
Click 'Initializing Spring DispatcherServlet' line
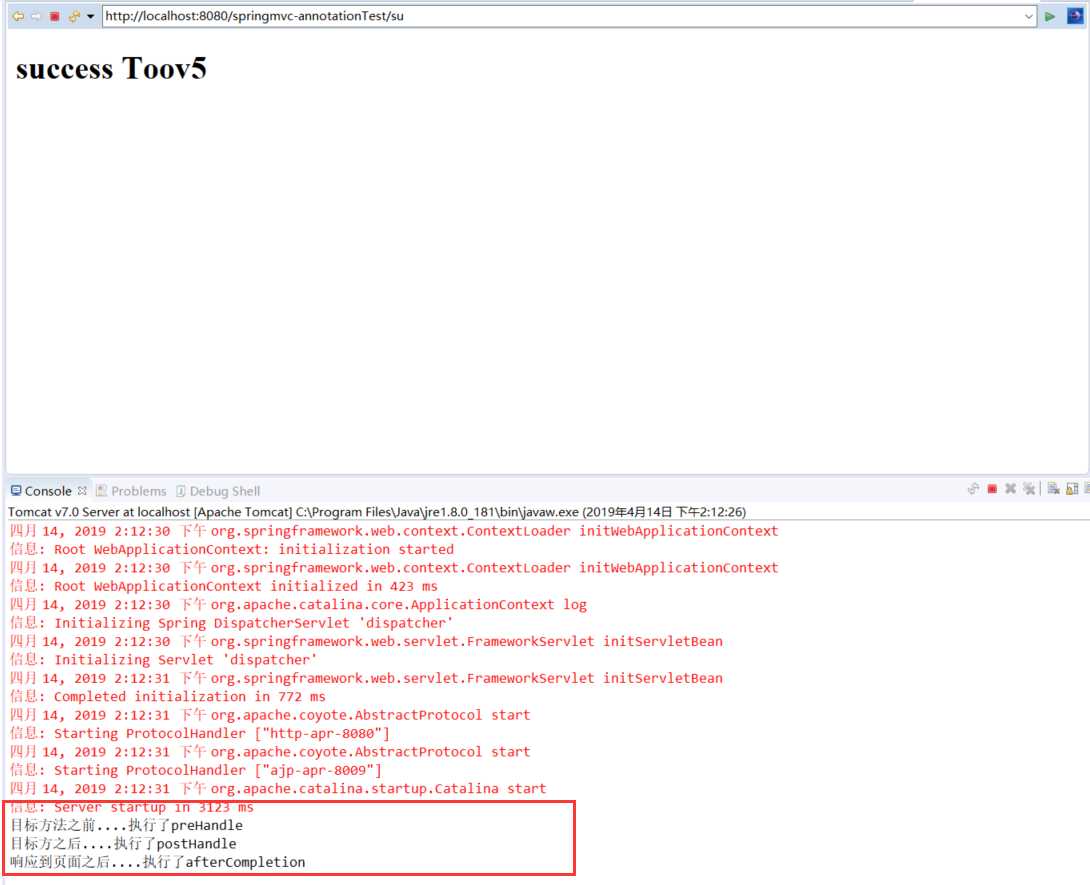click(x=231, y=623)
